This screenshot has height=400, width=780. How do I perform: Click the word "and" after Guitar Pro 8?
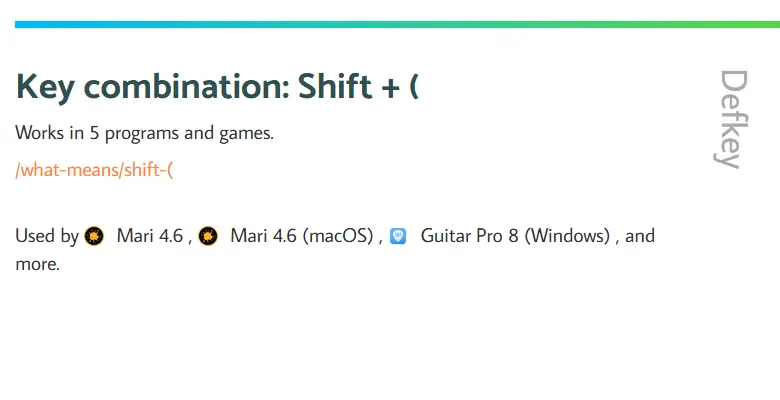point(640,235)
